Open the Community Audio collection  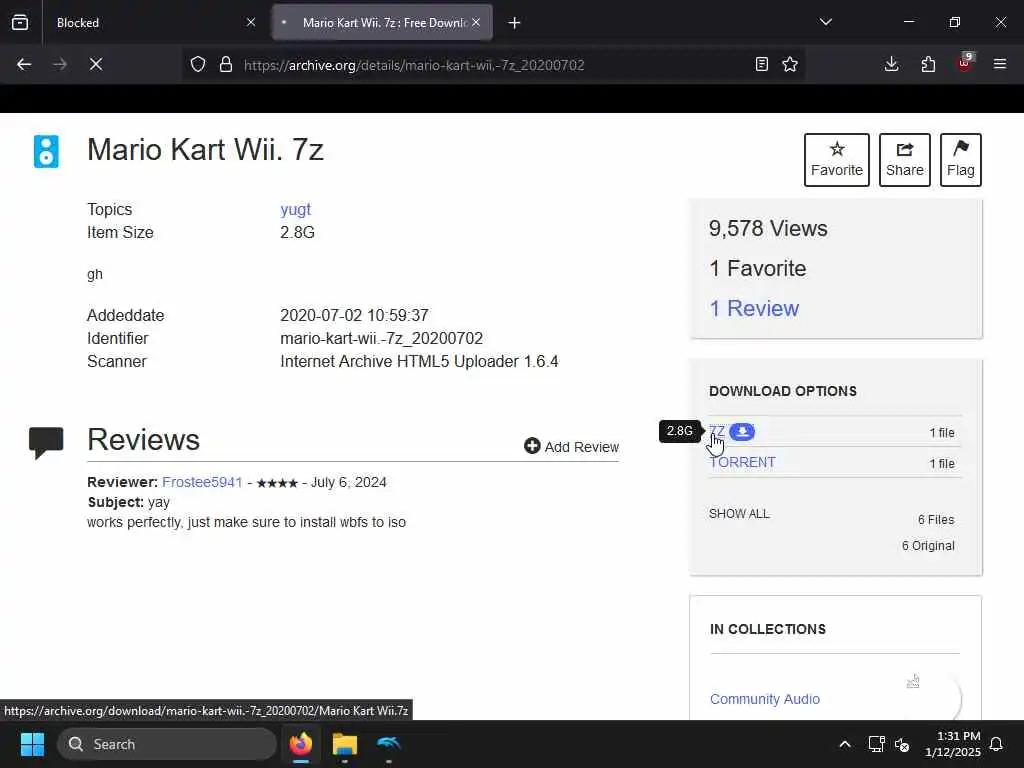(765, 699)
